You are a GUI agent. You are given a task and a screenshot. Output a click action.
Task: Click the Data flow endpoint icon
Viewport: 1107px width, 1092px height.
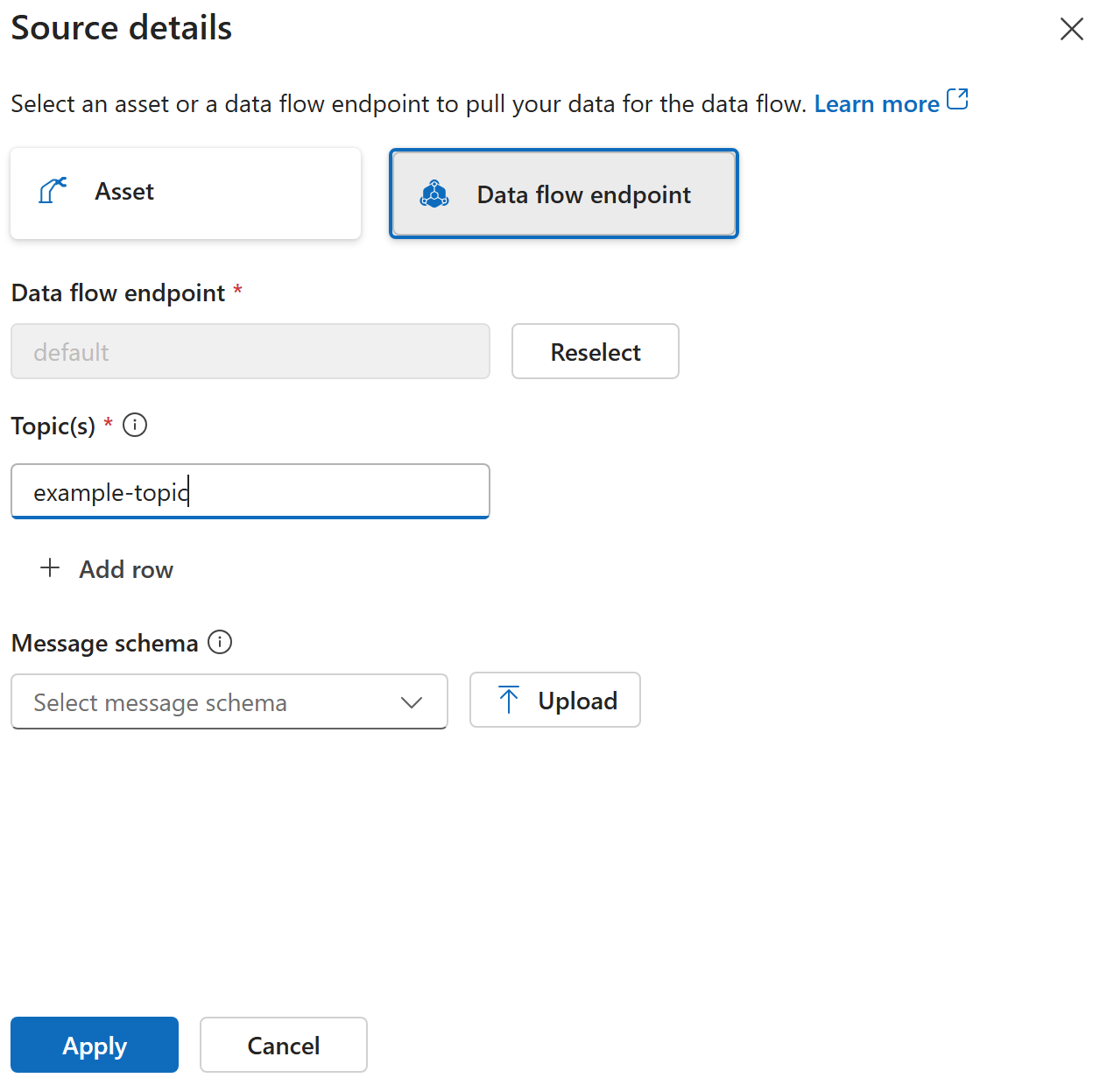tap(434, 194)
